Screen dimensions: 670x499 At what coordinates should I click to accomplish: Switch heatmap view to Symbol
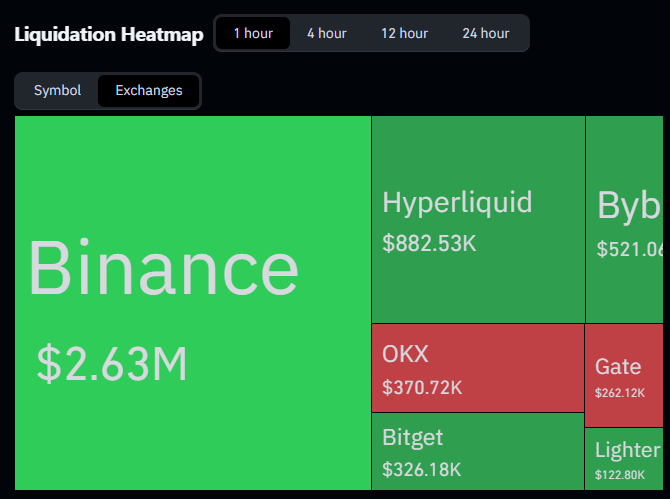click(57, 91)
